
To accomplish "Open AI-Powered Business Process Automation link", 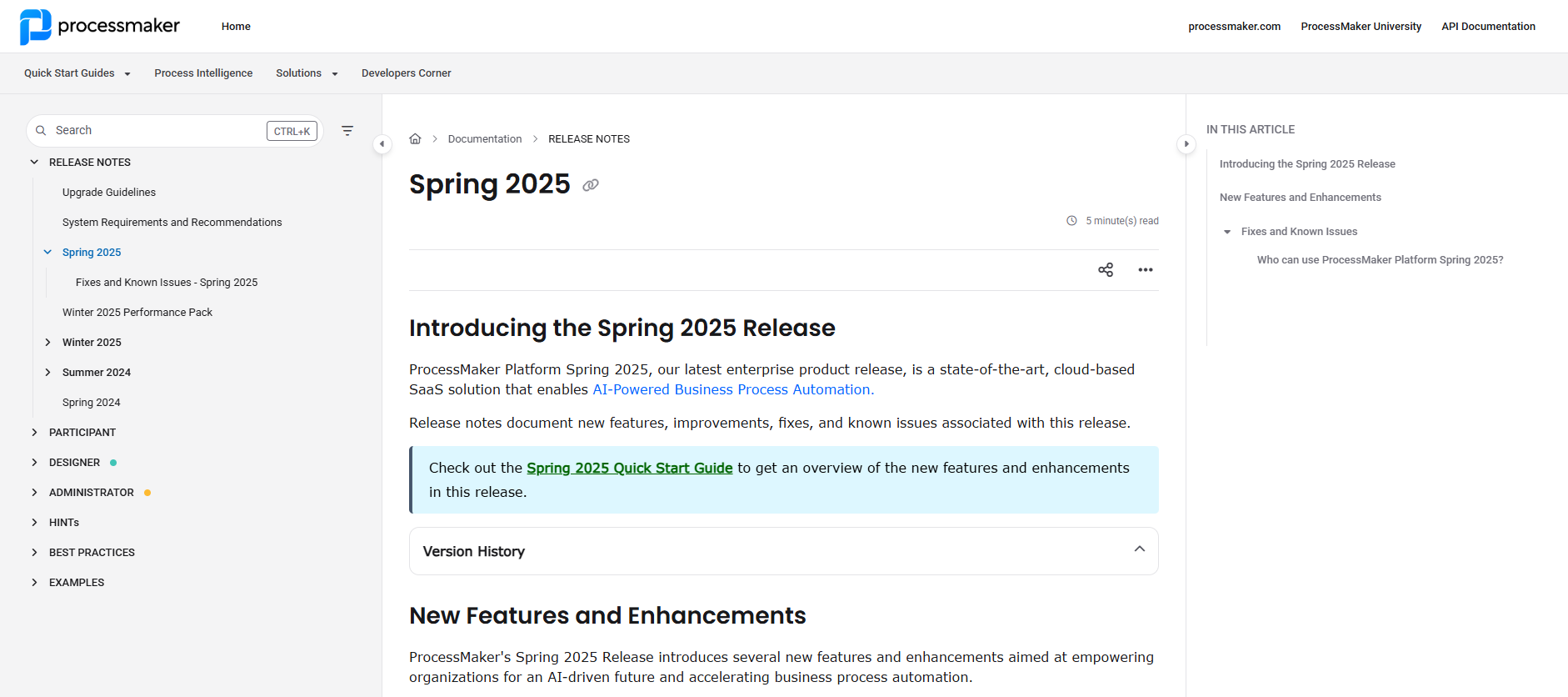I will point(733,390).
